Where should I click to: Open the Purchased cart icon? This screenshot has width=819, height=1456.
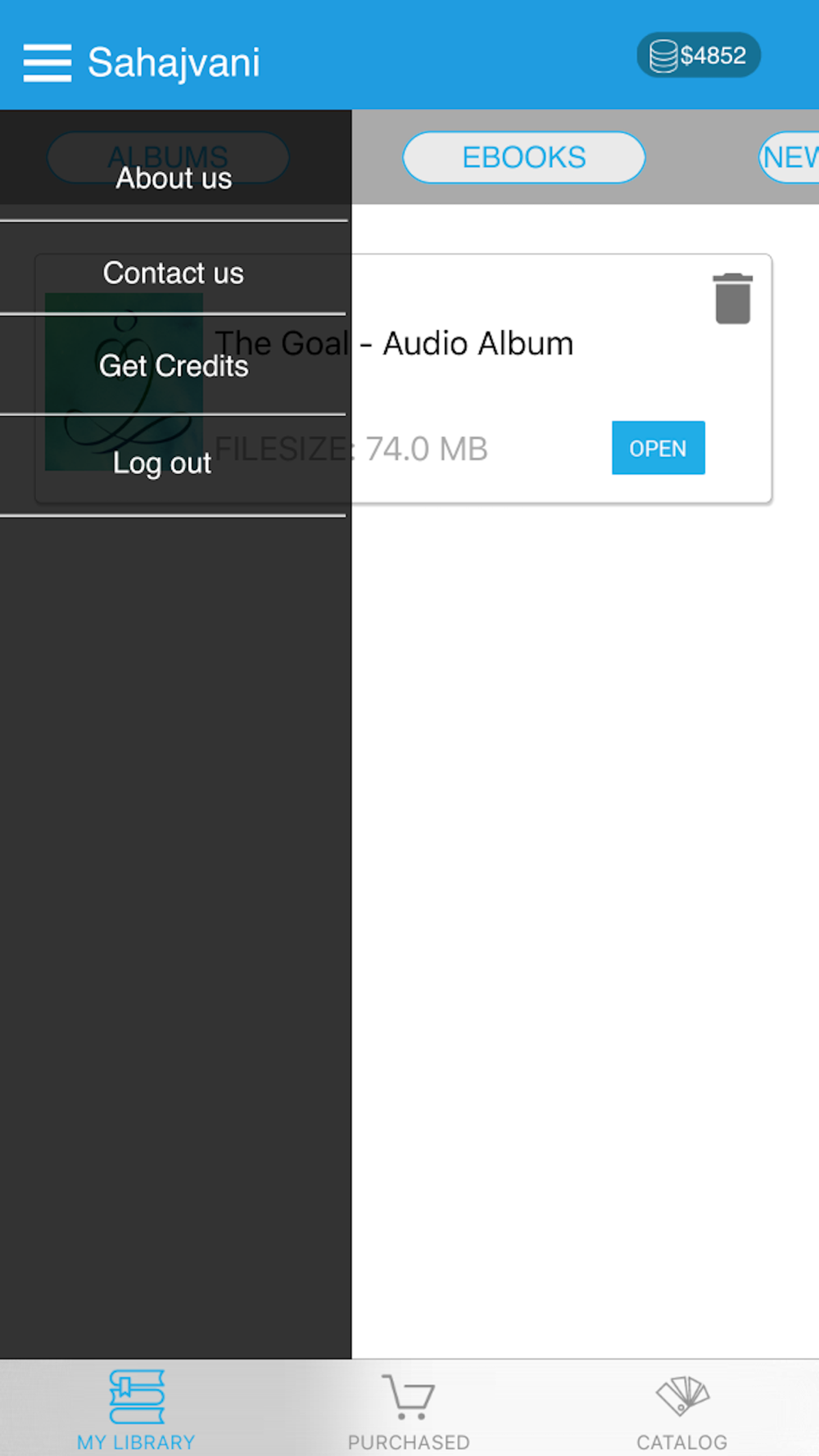(408, 1396)
